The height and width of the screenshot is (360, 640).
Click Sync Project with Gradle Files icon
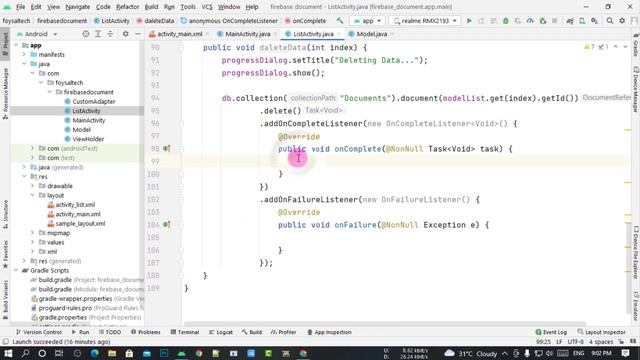(x=570, y=21)
